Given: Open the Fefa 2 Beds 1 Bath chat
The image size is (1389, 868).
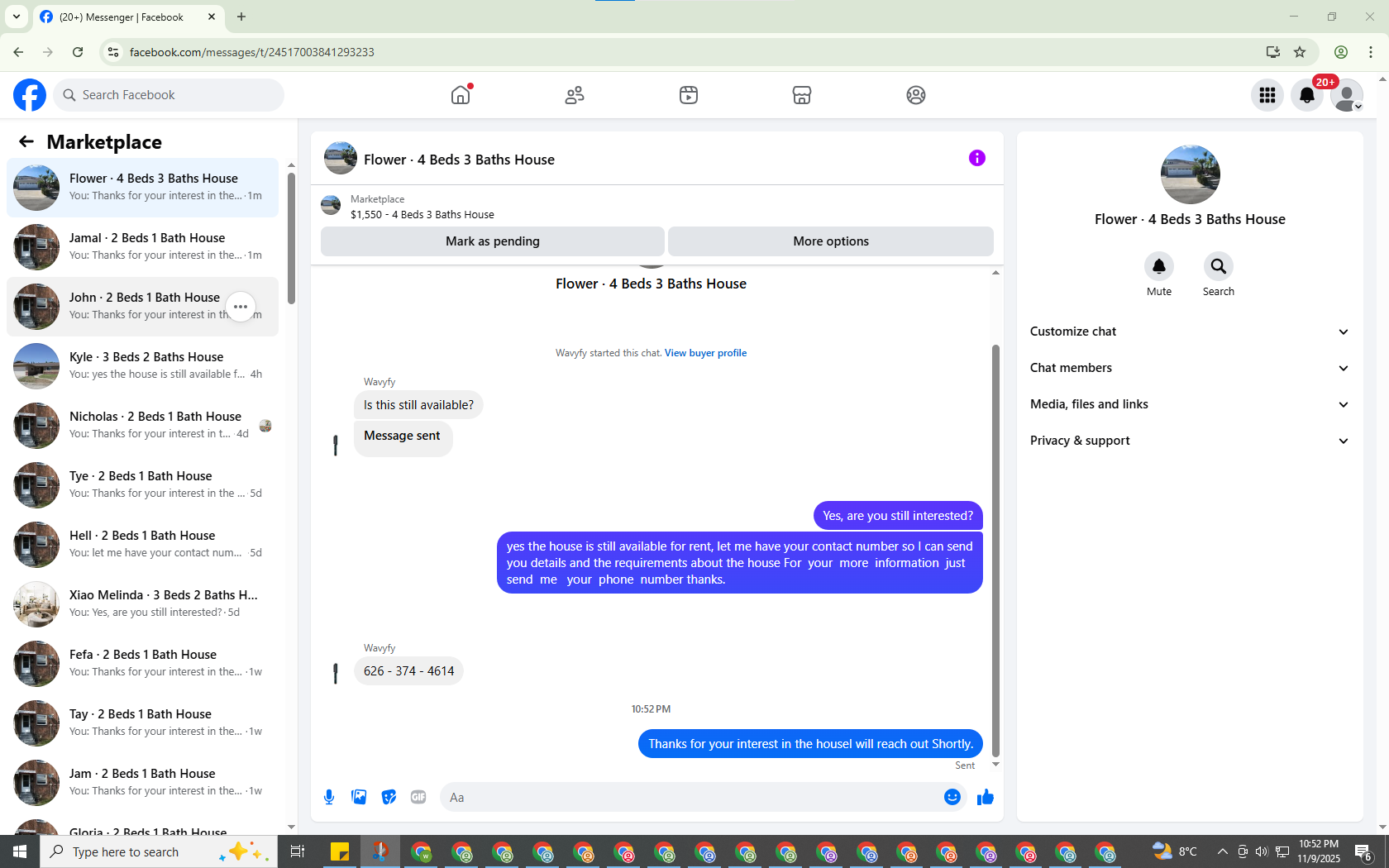Looking at the screenshot, I should pos(142,664).
